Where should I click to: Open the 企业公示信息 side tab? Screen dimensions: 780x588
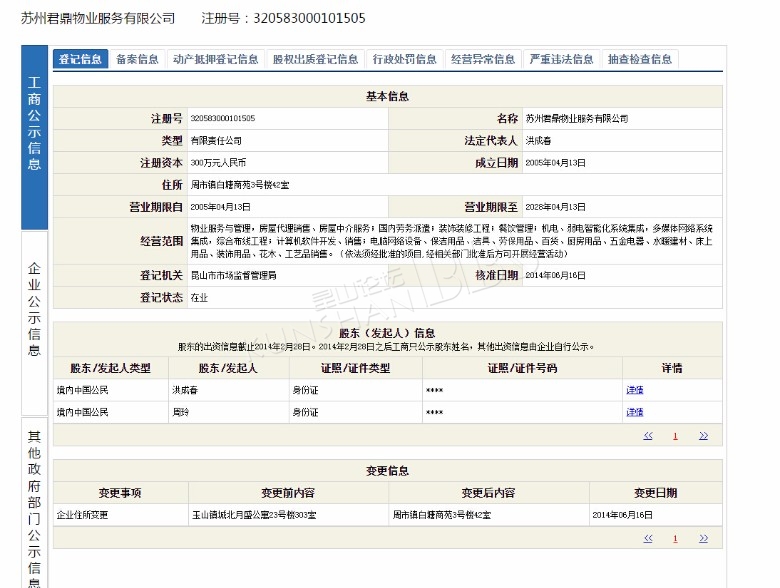pos(34,323)
